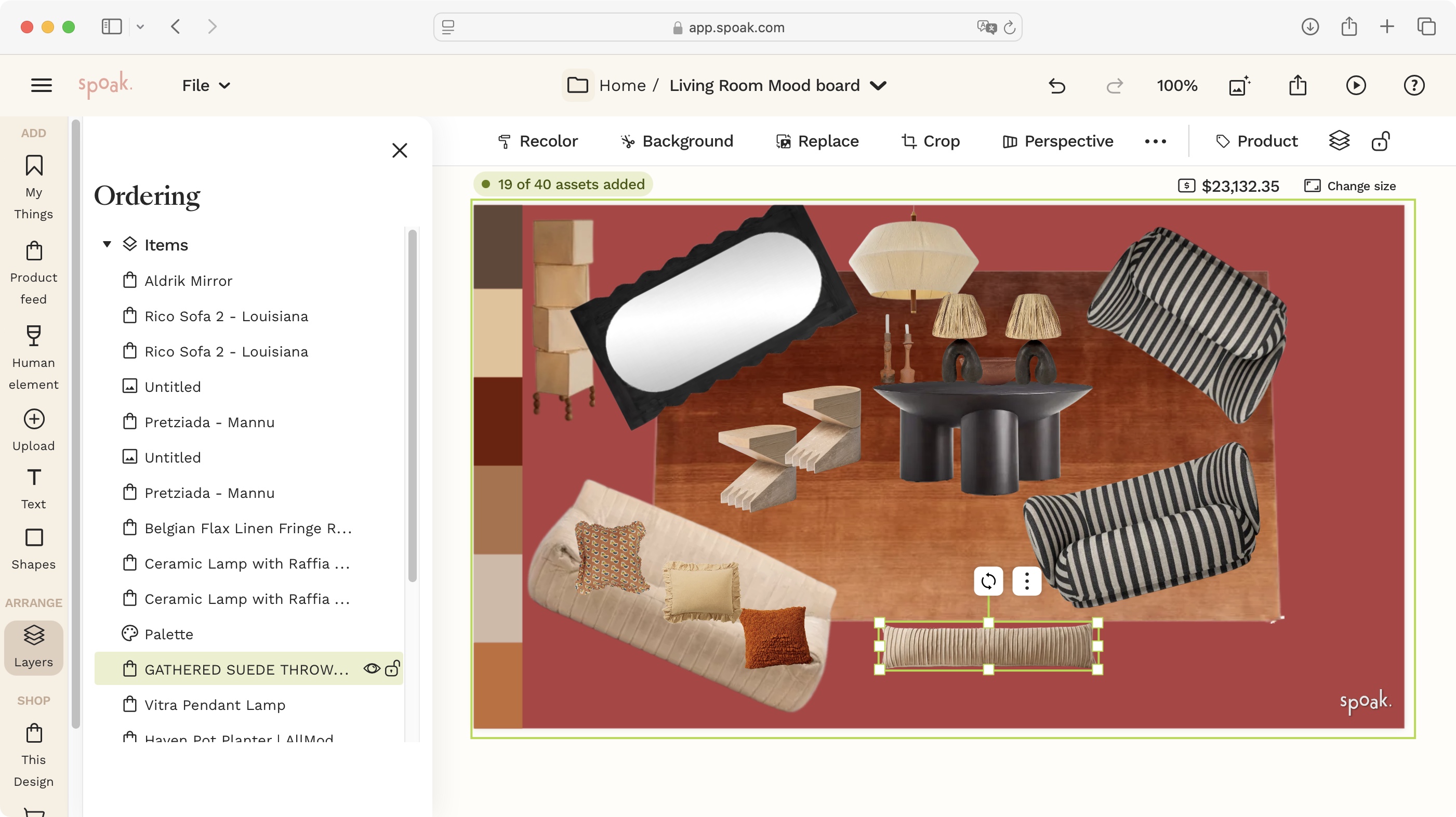The width and height of the screenshot is (1456, 817).
Task: Toggle the lock icon in the top toolbar
Action: tap(1381, 141)
